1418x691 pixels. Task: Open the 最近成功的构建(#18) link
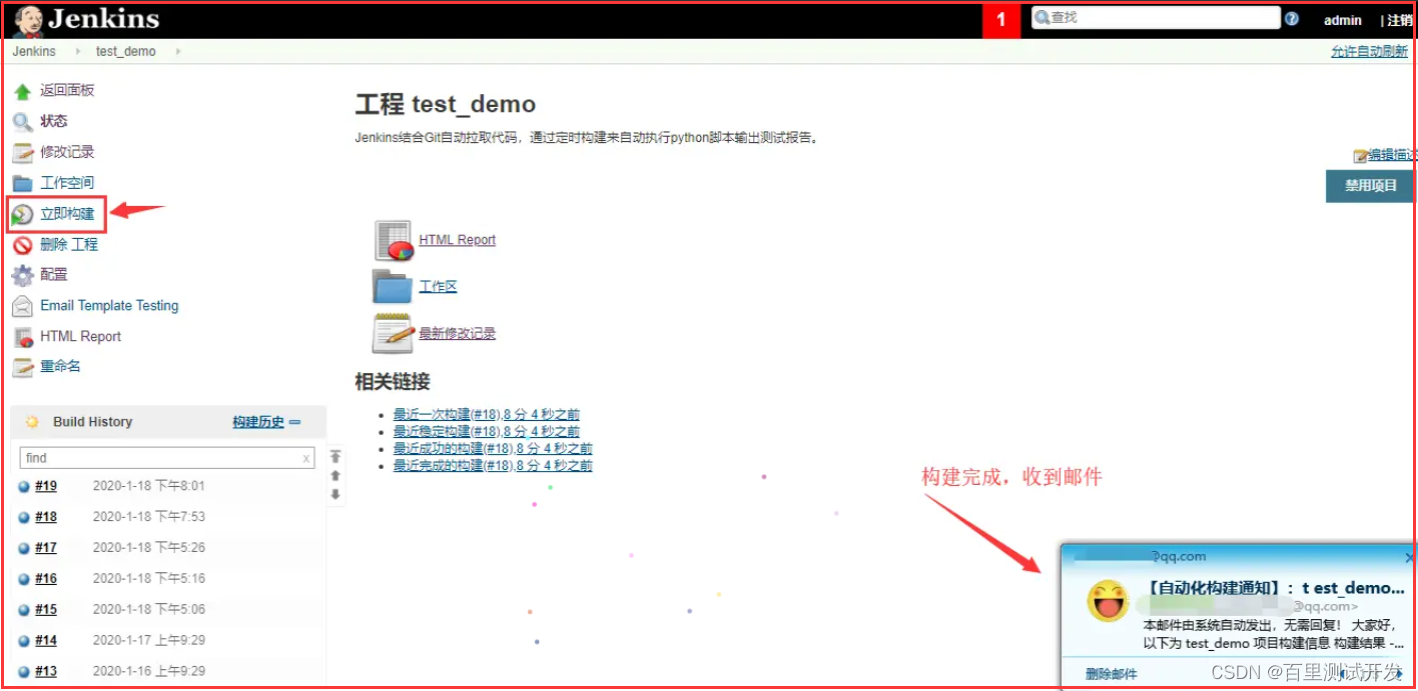pyautogui.click(x=493, y=448)
